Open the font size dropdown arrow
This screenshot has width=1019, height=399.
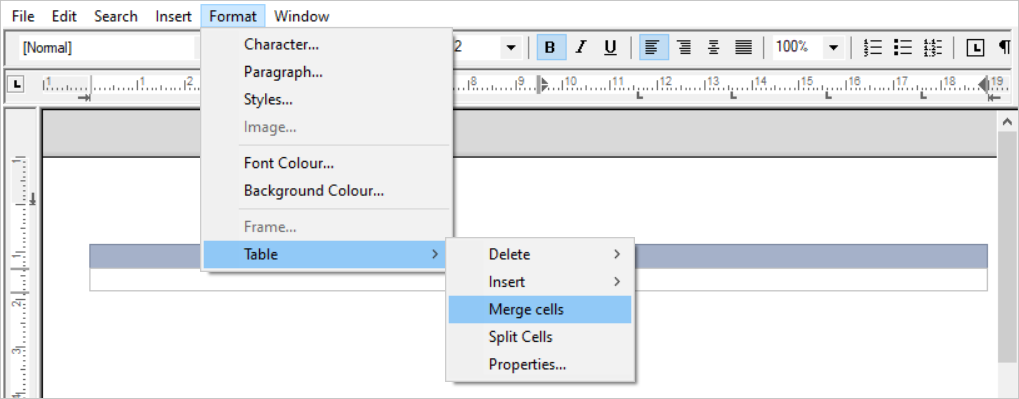coord(511,47)
